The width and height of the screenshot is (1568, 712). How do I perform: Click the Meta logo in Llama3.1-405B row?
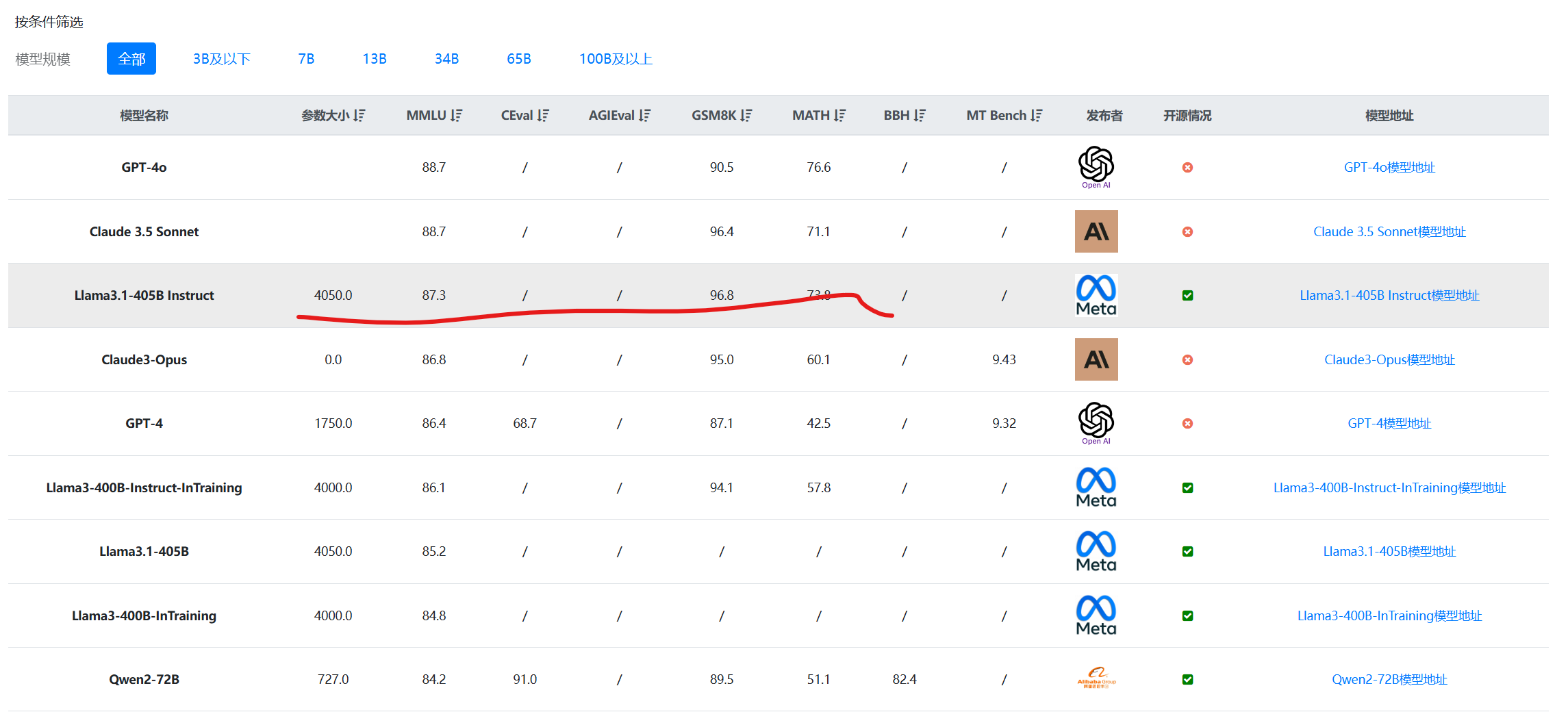point(1096,551)
